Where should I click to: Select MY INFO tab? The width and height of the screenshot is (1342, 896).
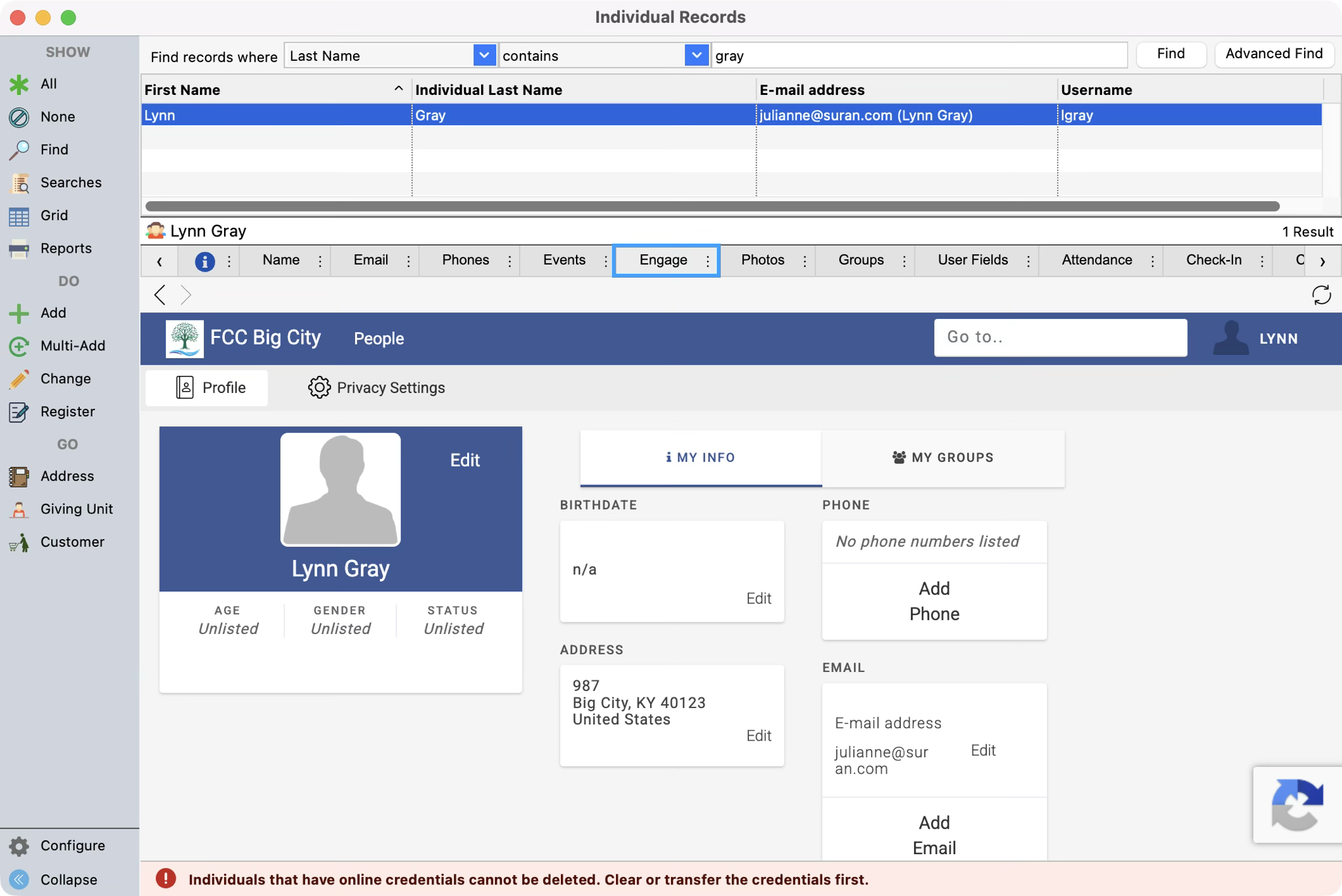pyautogui.click(x=700, y=458)
